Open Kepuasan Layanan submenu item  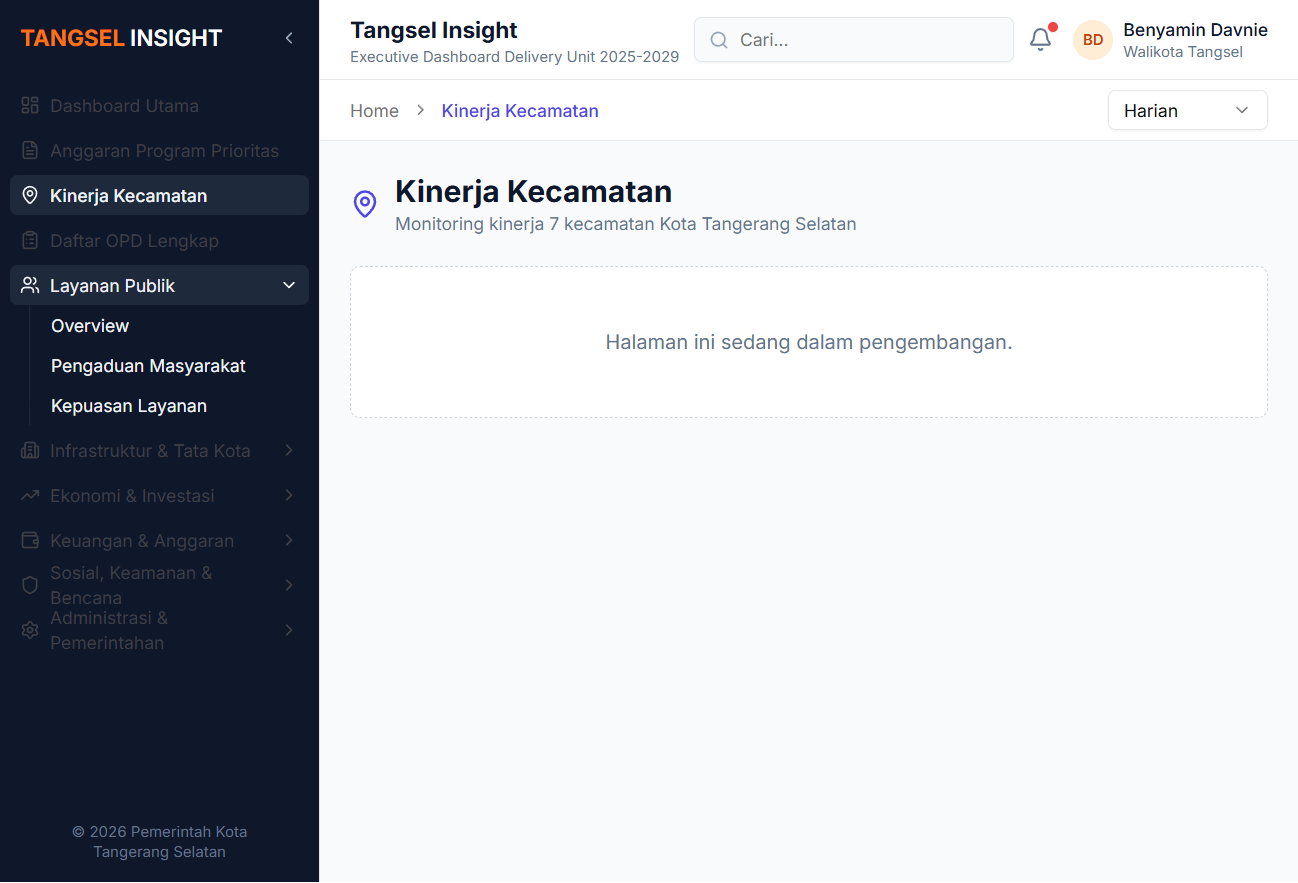tap(128, 405)
